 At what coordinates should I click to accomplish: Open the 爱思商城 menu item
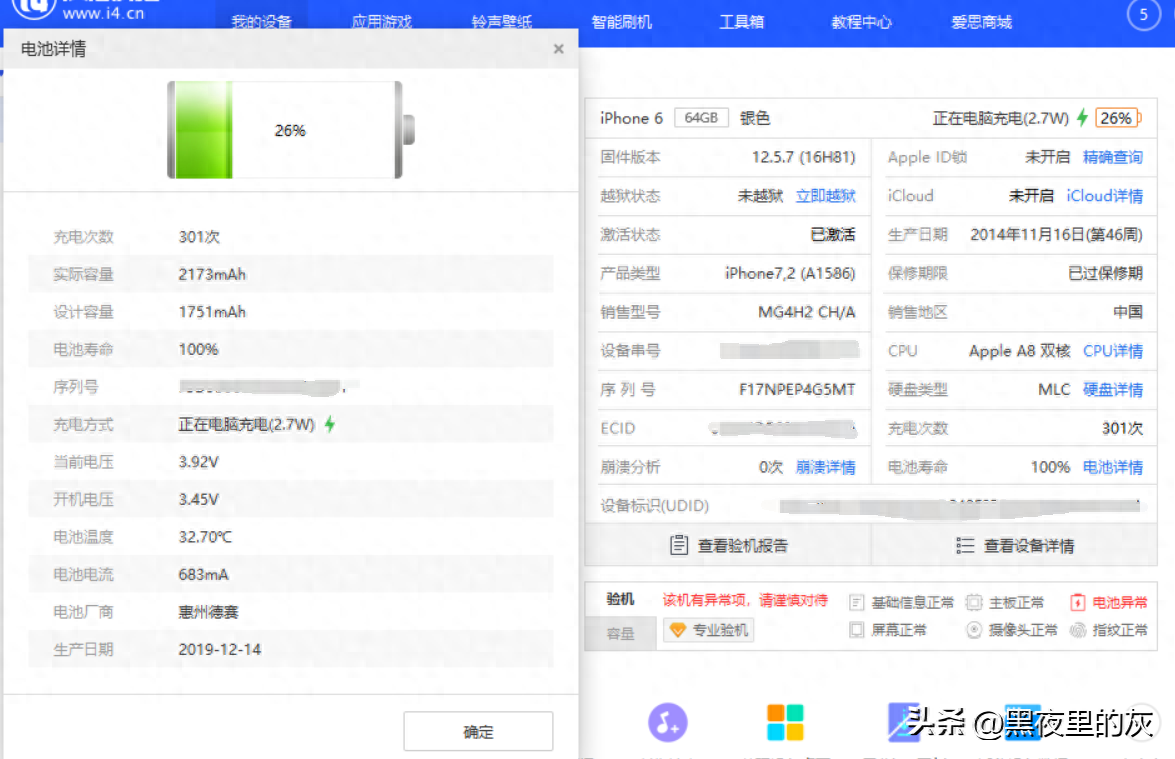click(x=981, y=21)
